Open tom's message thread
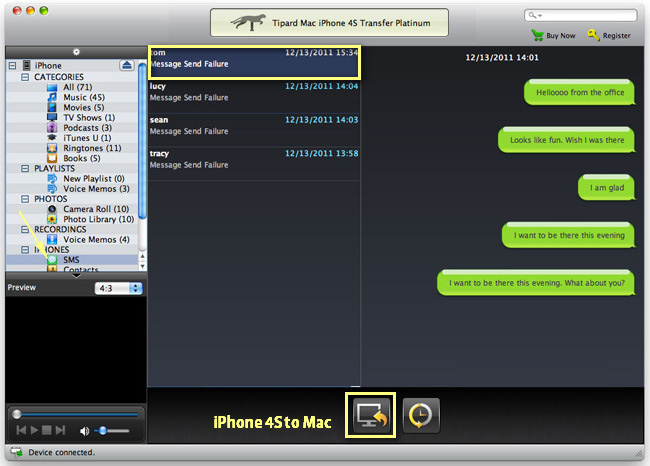 pos(254,62)
